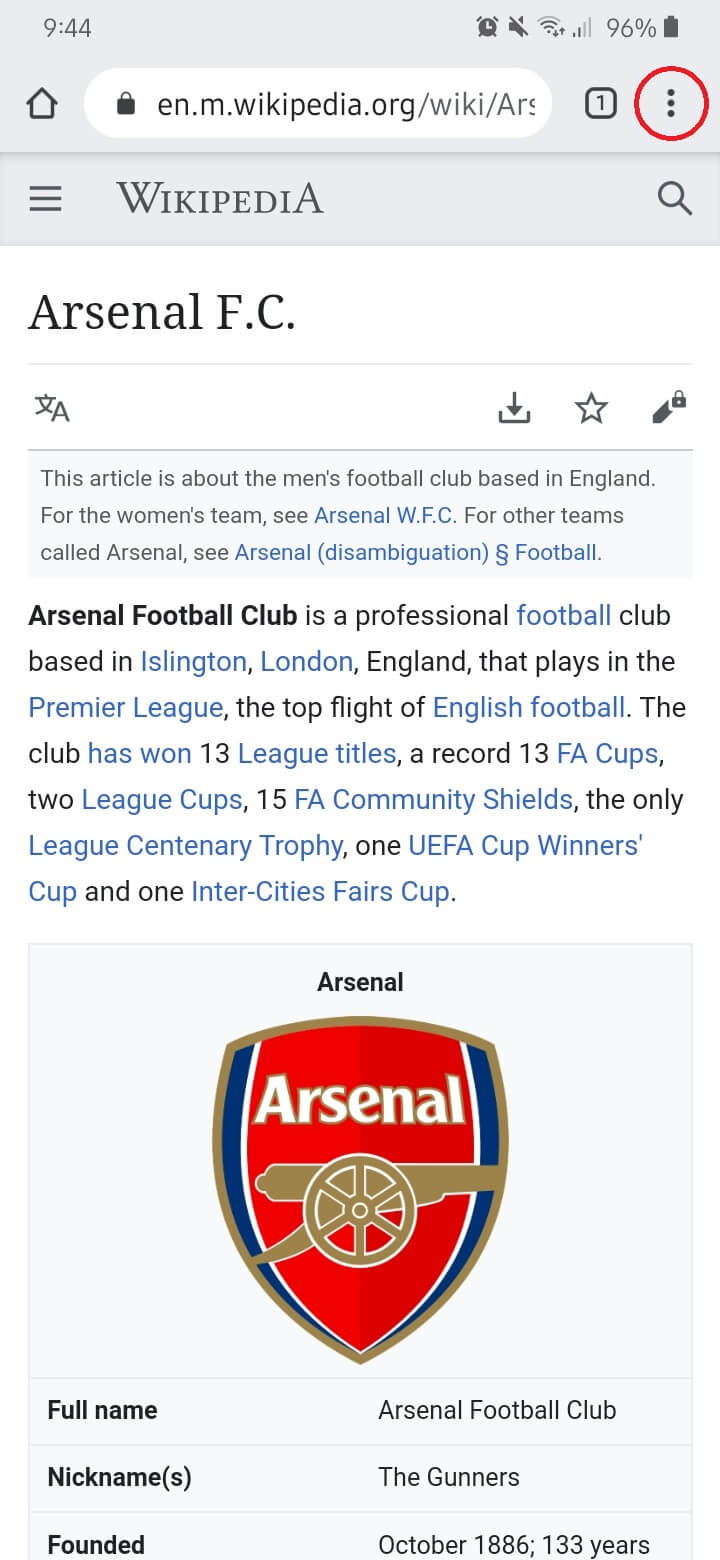Image resolution: width=720 pixels, height=1560 pixels.
Task: Open the FA Community Shields link
Action: [x=433, y=800]
